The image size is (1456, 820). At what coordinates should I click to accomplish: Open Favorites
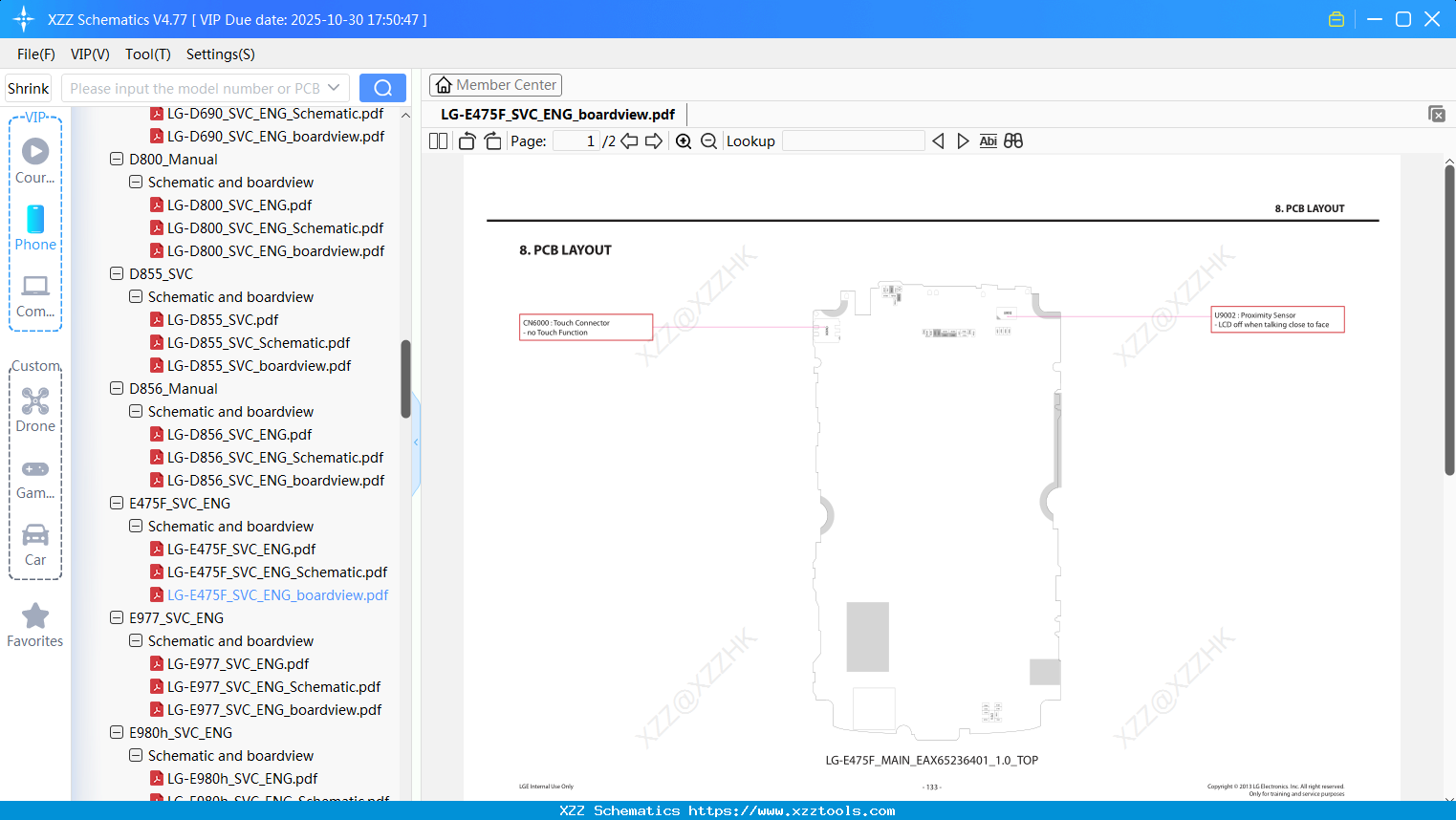tap(35, 626)
